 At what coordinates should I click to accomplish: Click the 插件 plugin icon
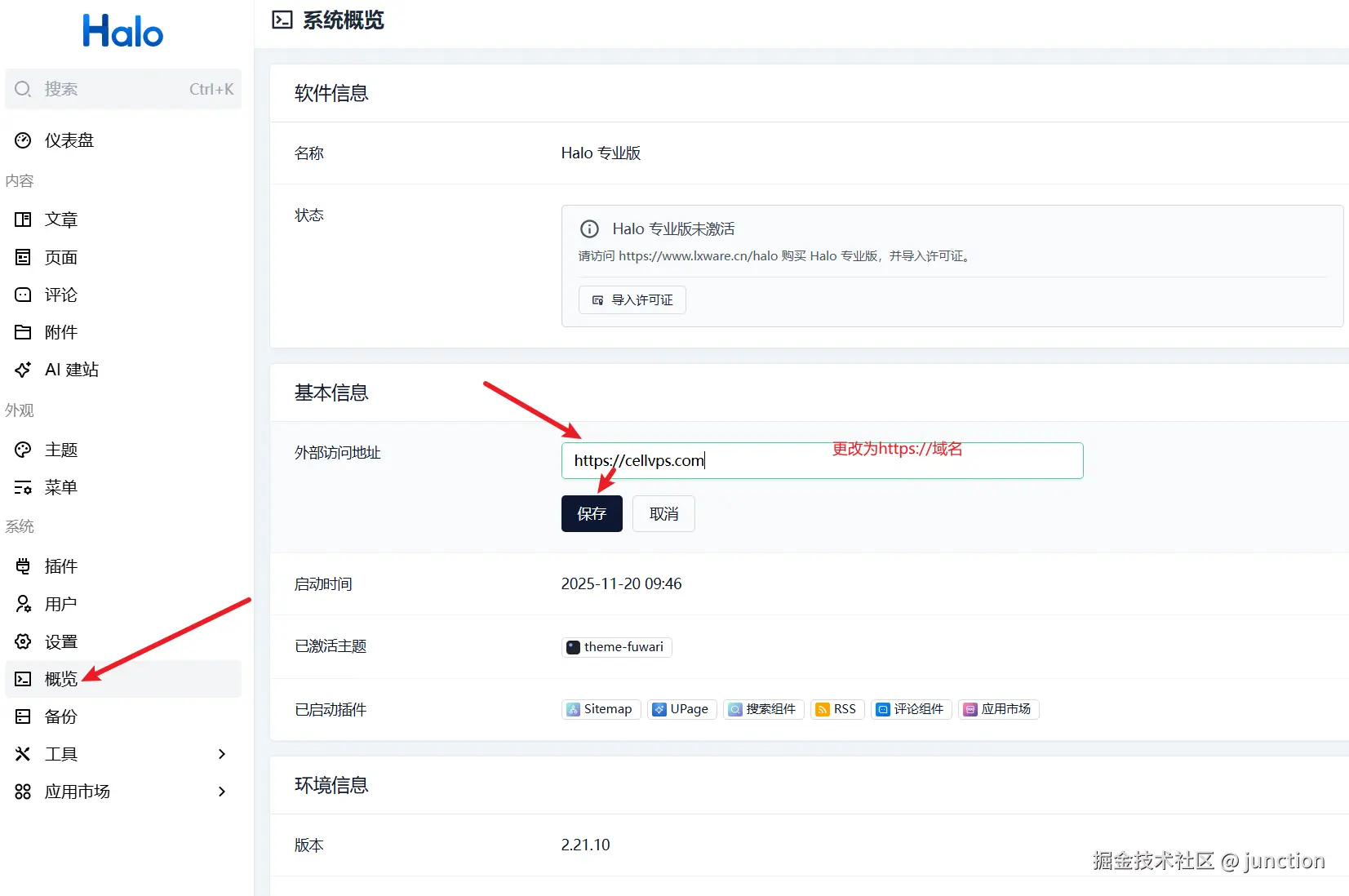[x=23, y=566]
